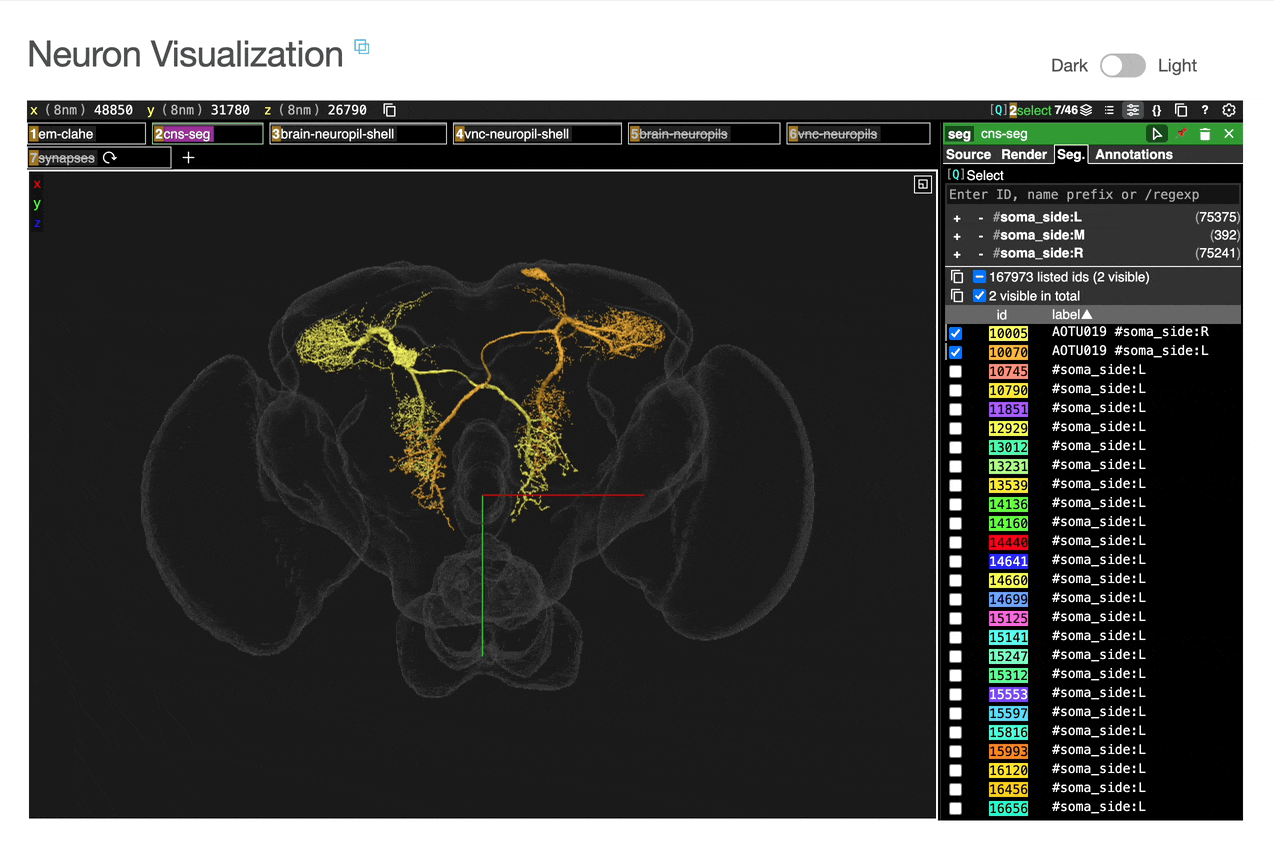Expand the #soma_side:L tag group
The height and width of the screenshot is (854, 1274).
point(956,216)
